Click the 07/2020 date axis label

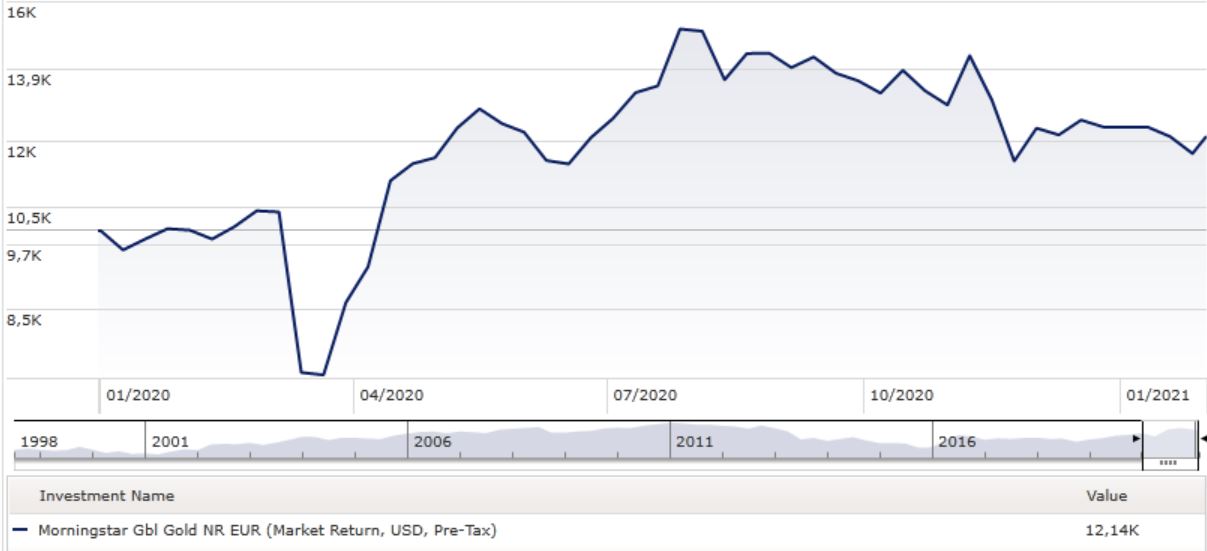(x=645, y=395)
